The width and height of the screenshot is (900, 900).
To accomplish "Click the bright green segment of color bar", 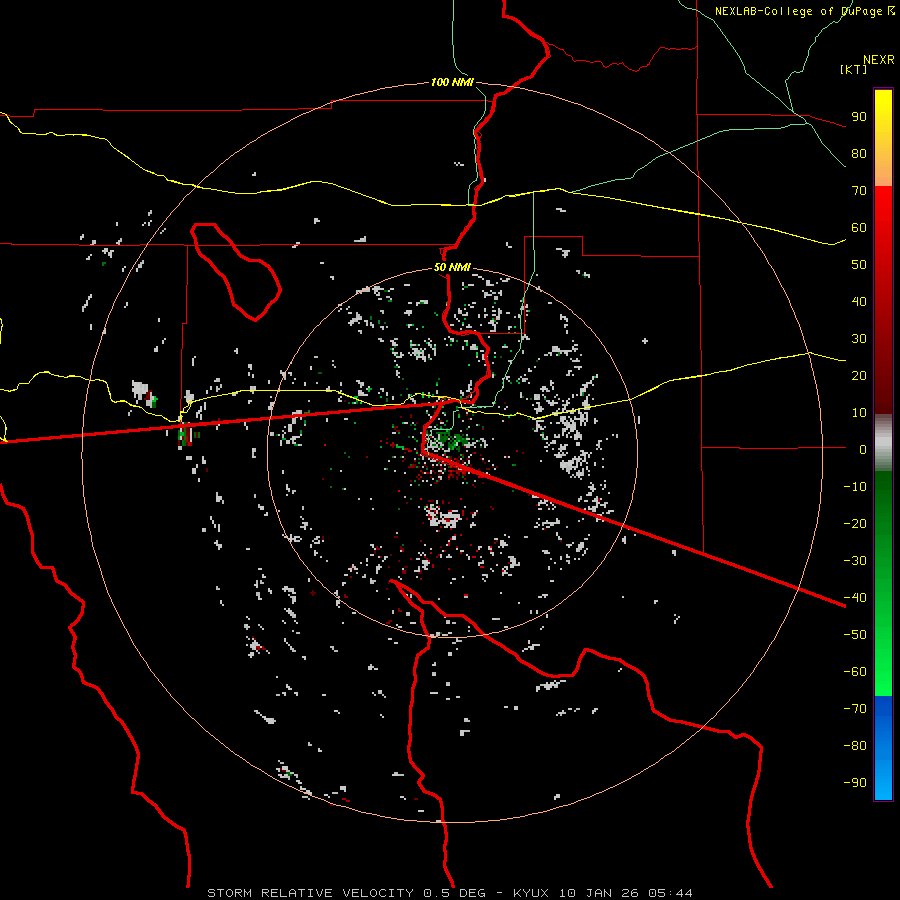I will (x=883, y=584).
